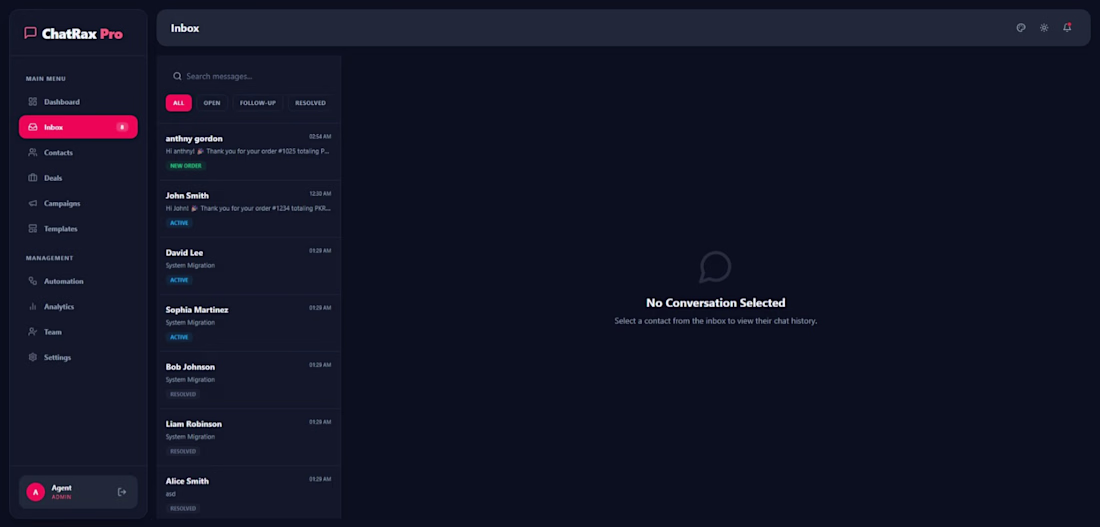The width and height of the screenshot is (1100, 527).
Task: Filter conversations by OPEN
Action: point(212,103)
